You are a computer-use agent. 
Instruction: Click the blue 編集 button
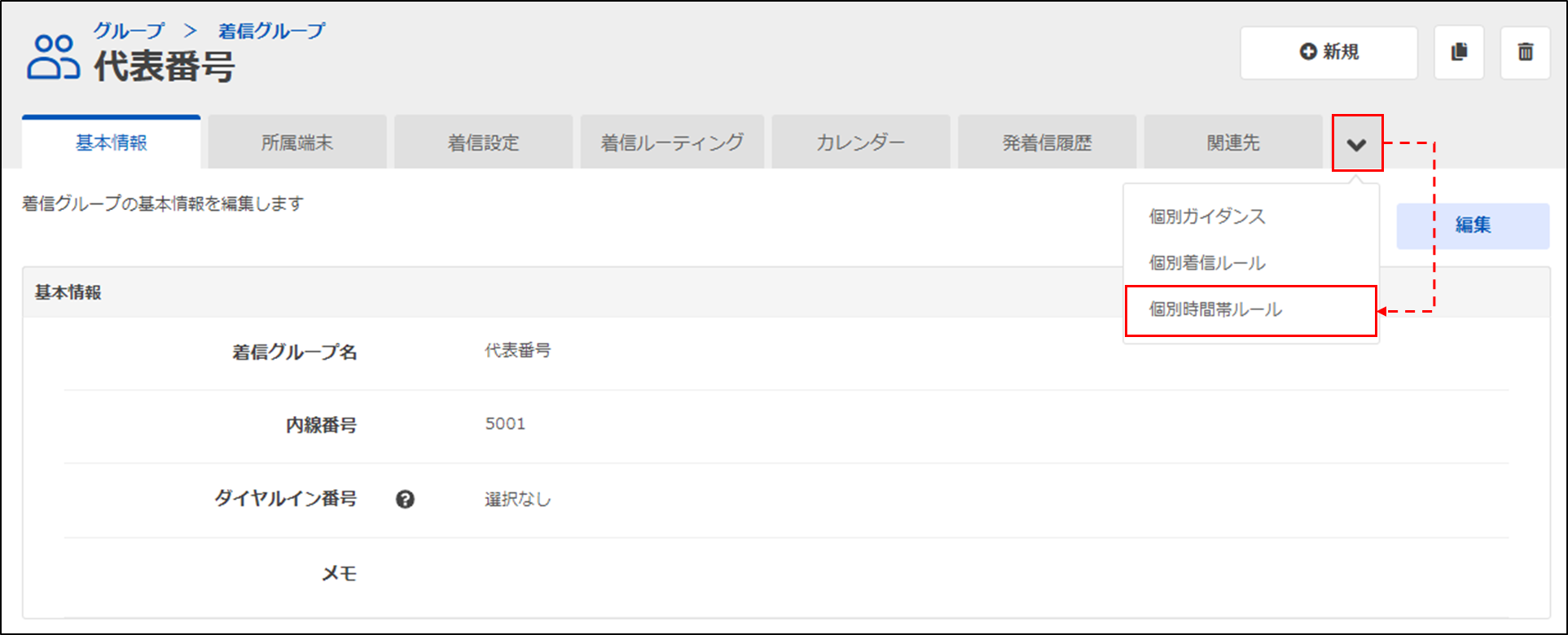1473,226
